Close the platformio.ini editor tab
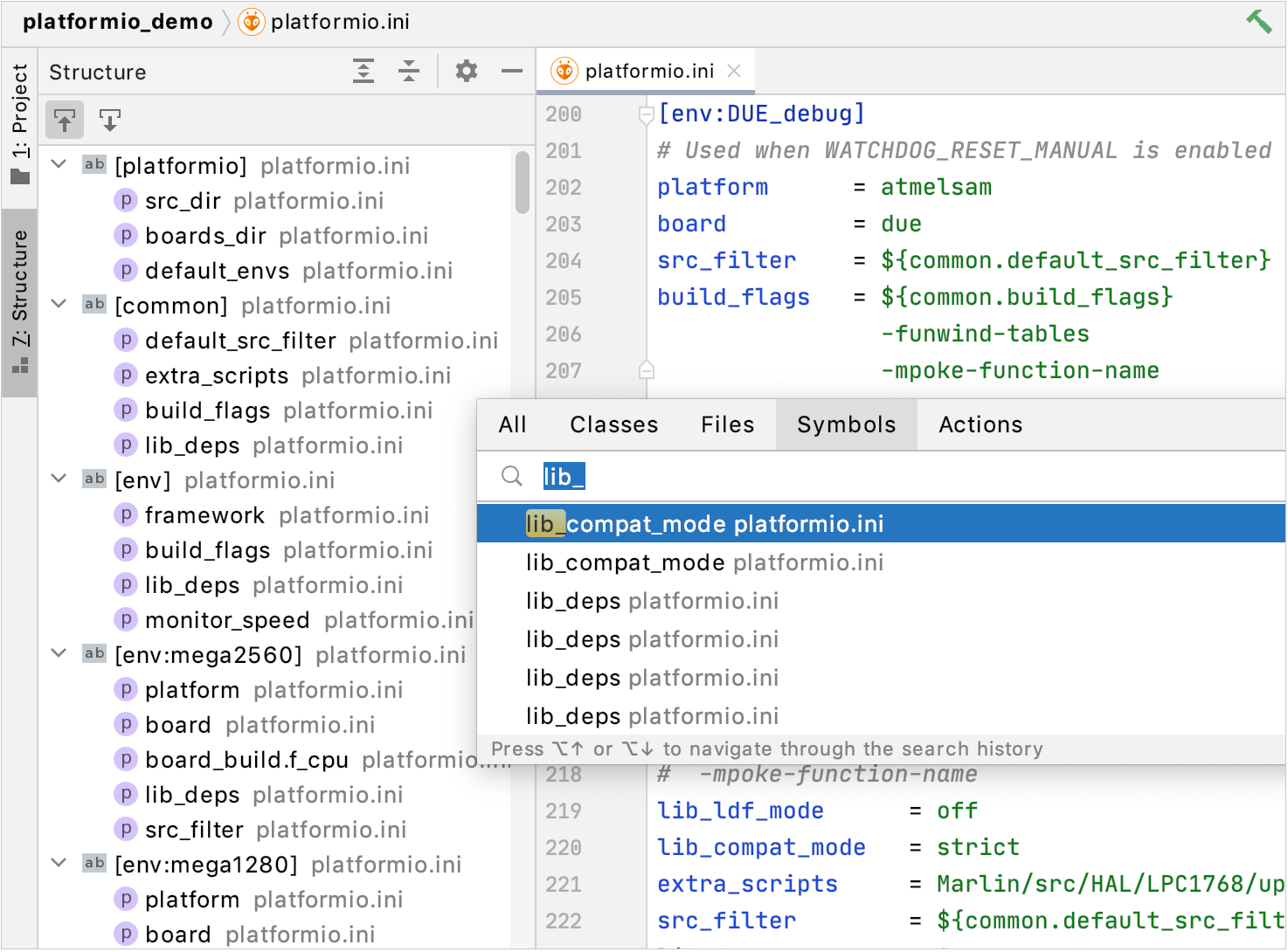The width and height of the screenshot is (1288, 952). tap(735, 71)
